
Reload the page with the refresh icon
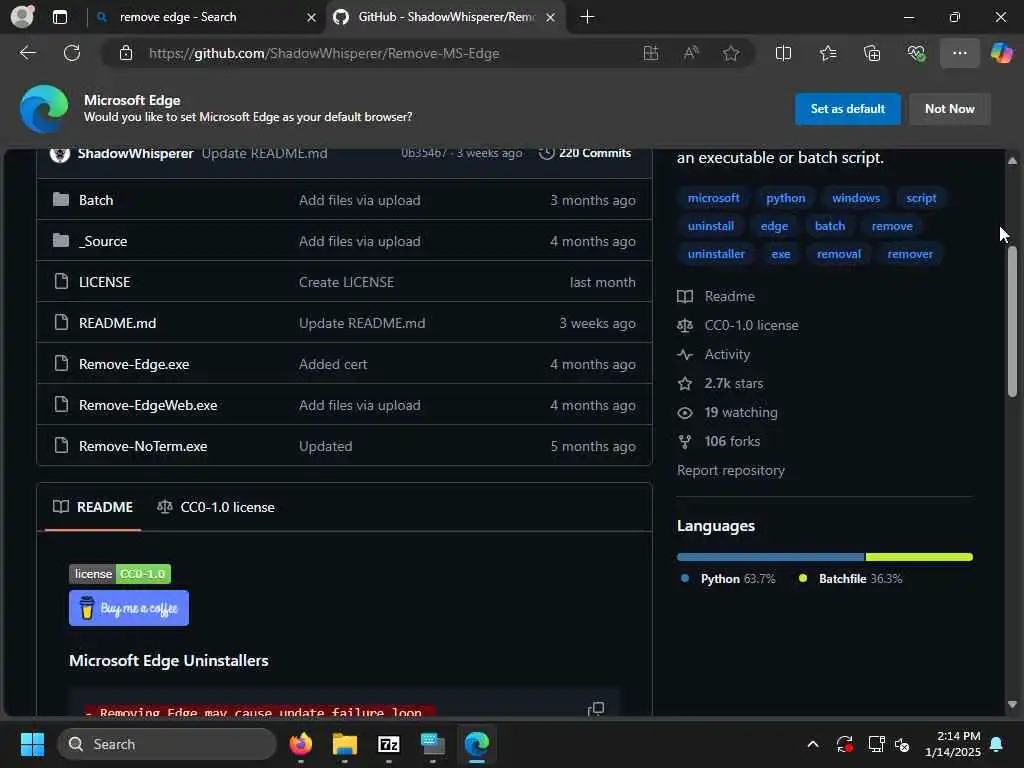(x=72, y=53)
